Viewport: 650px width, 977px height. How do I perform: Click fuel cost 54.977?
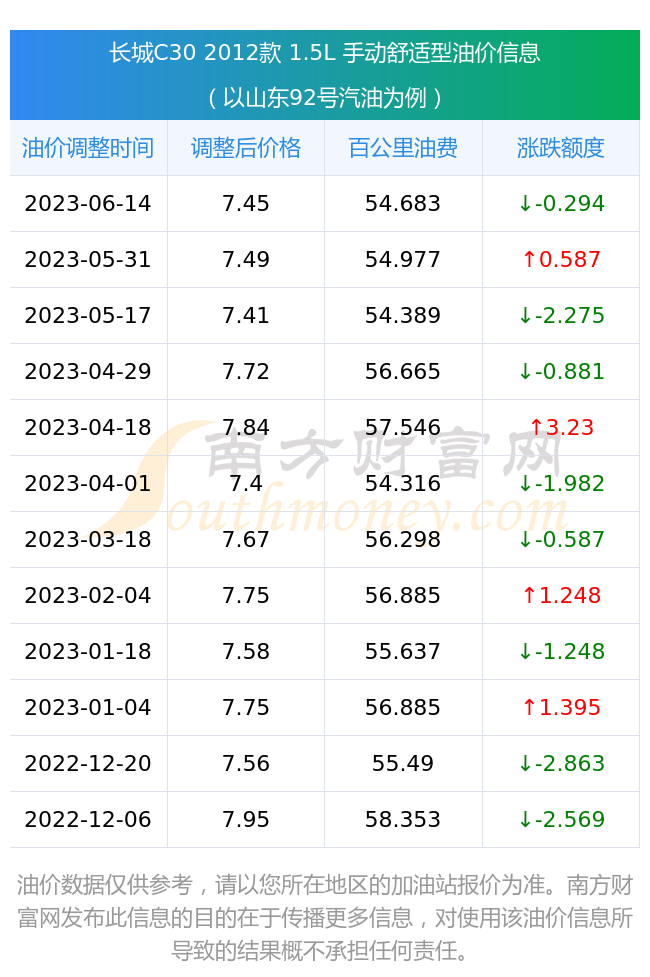click(x=403, y=260)
